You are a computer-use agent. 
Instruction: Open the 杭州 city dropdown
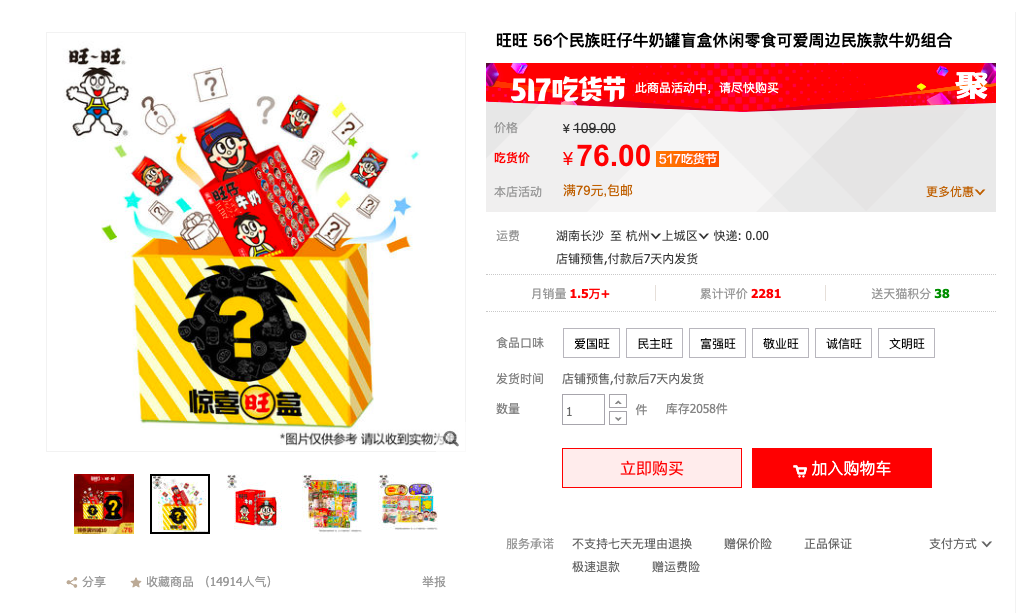[643, 236]
